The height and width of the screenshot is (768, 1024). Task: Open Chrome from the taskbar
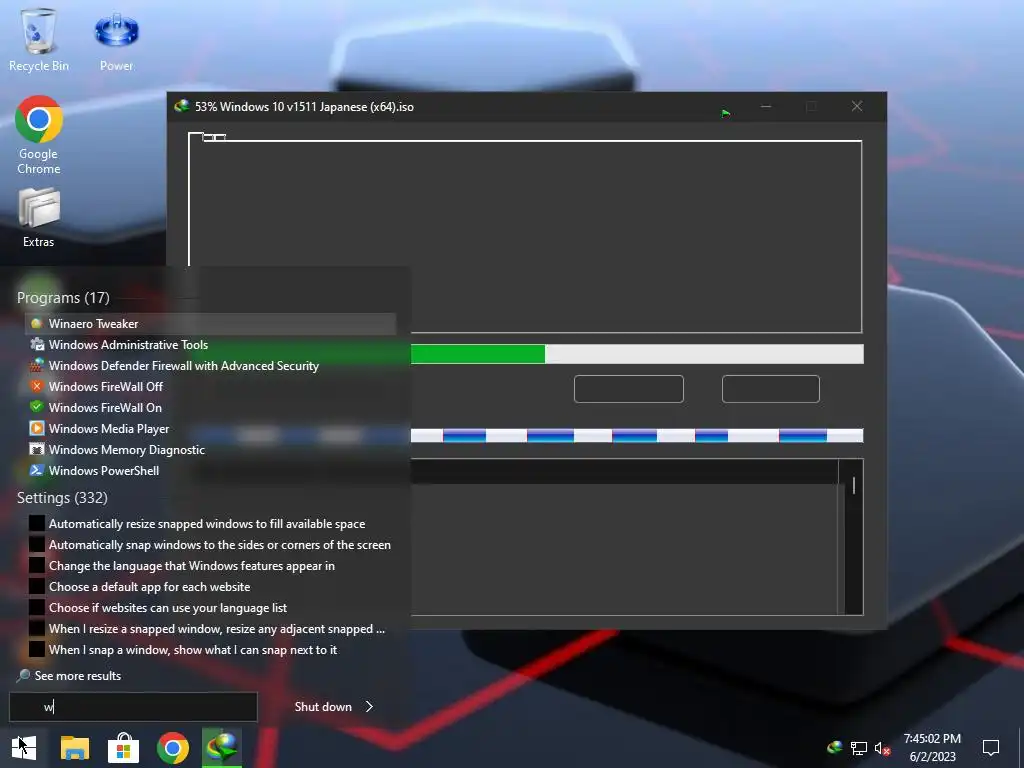tap(172, 747)
